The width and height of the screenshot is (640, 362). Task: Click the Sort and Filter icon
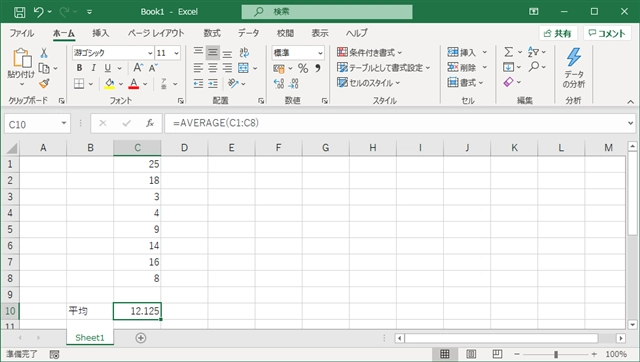(533, 52)
